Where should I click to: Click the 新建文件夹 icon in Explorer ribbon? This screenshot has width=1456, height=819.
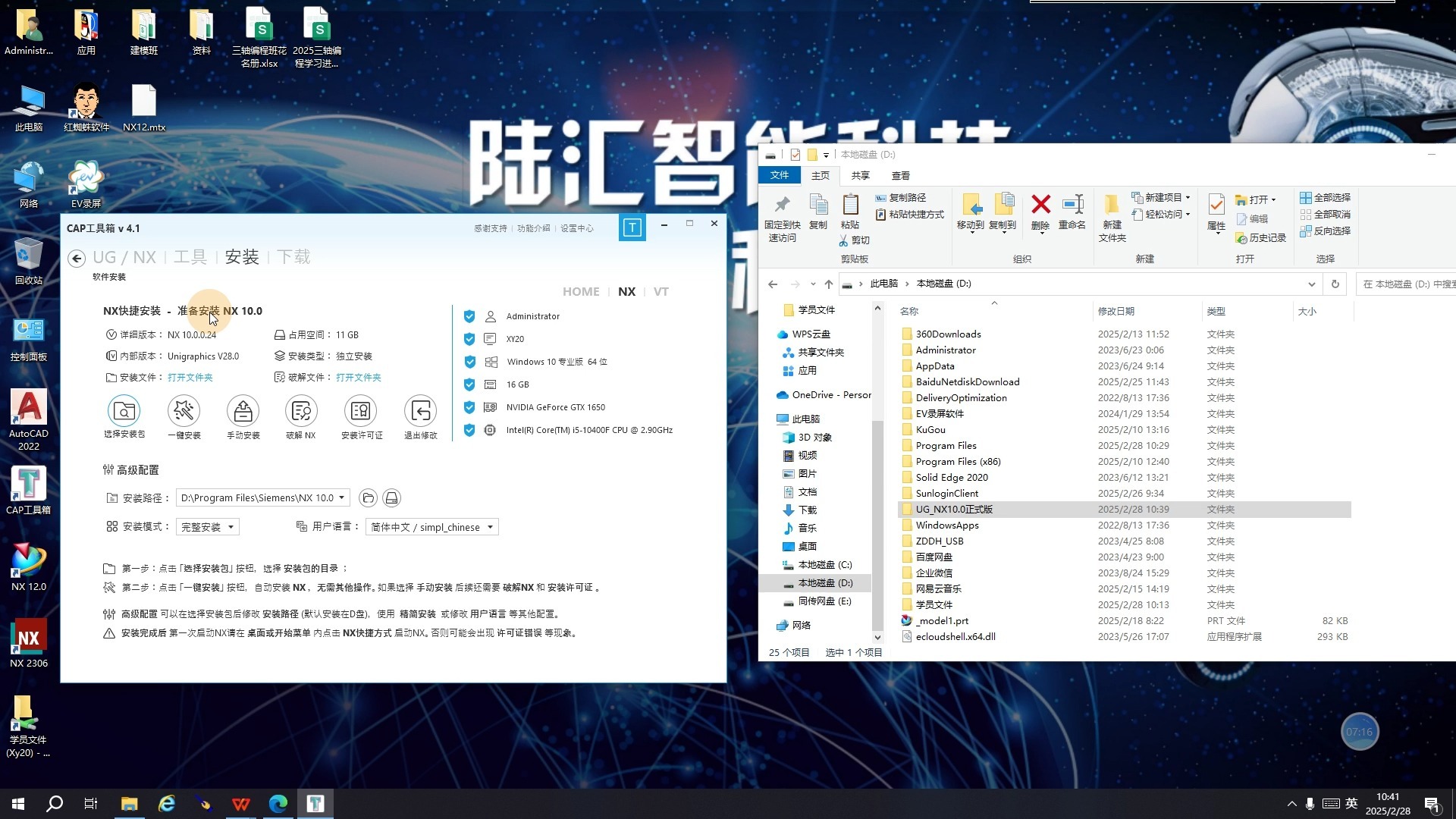tap(1110, 216)
